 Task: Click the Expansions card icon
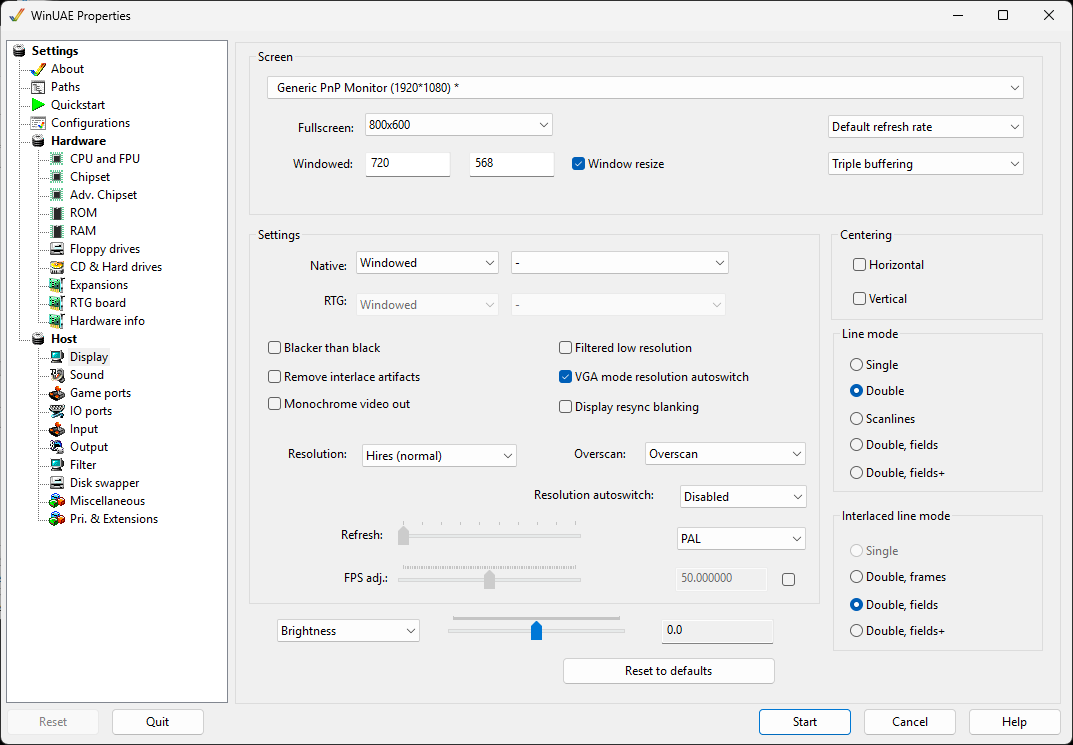coord(57,285)
